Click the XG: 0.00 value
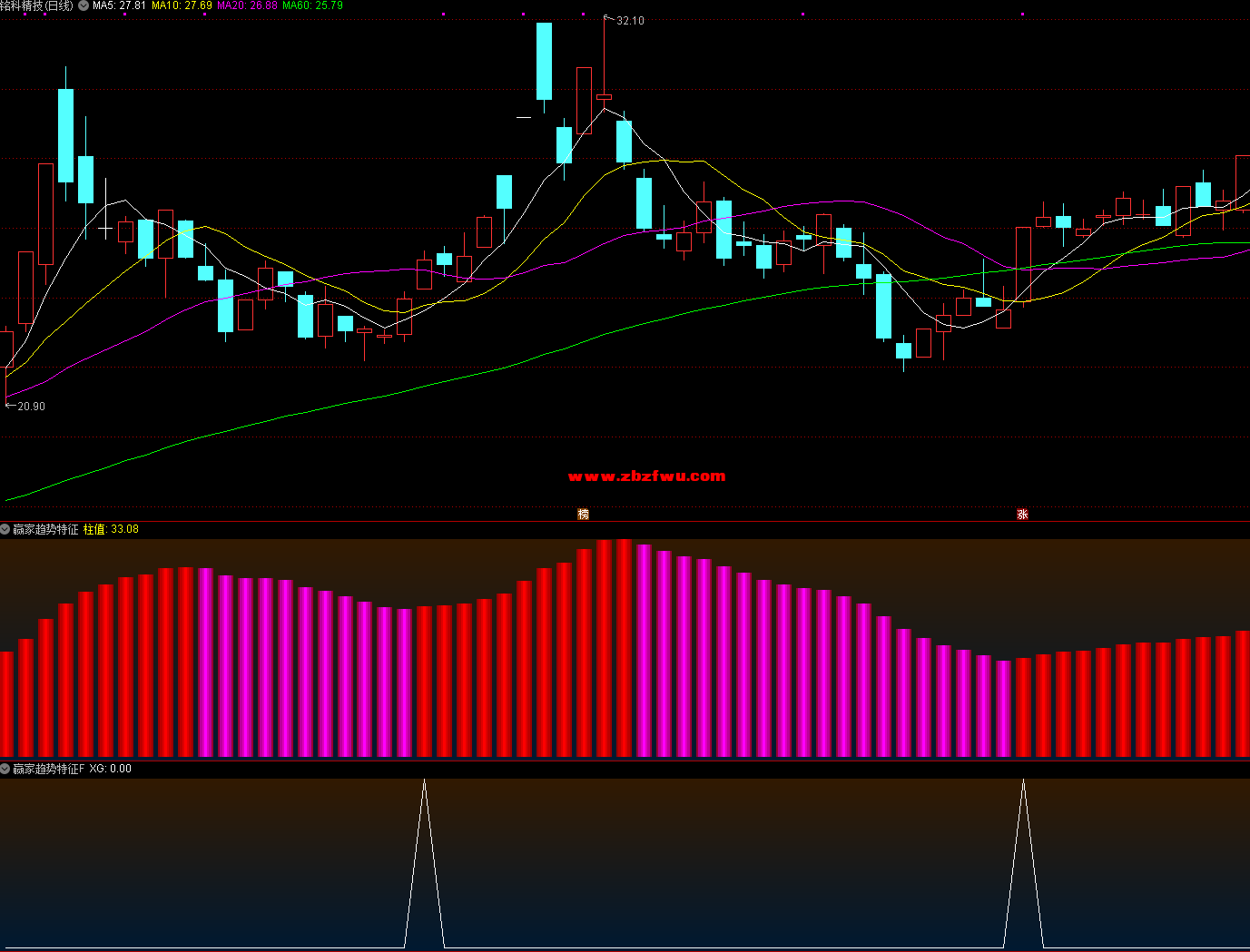 coord(110,769)
